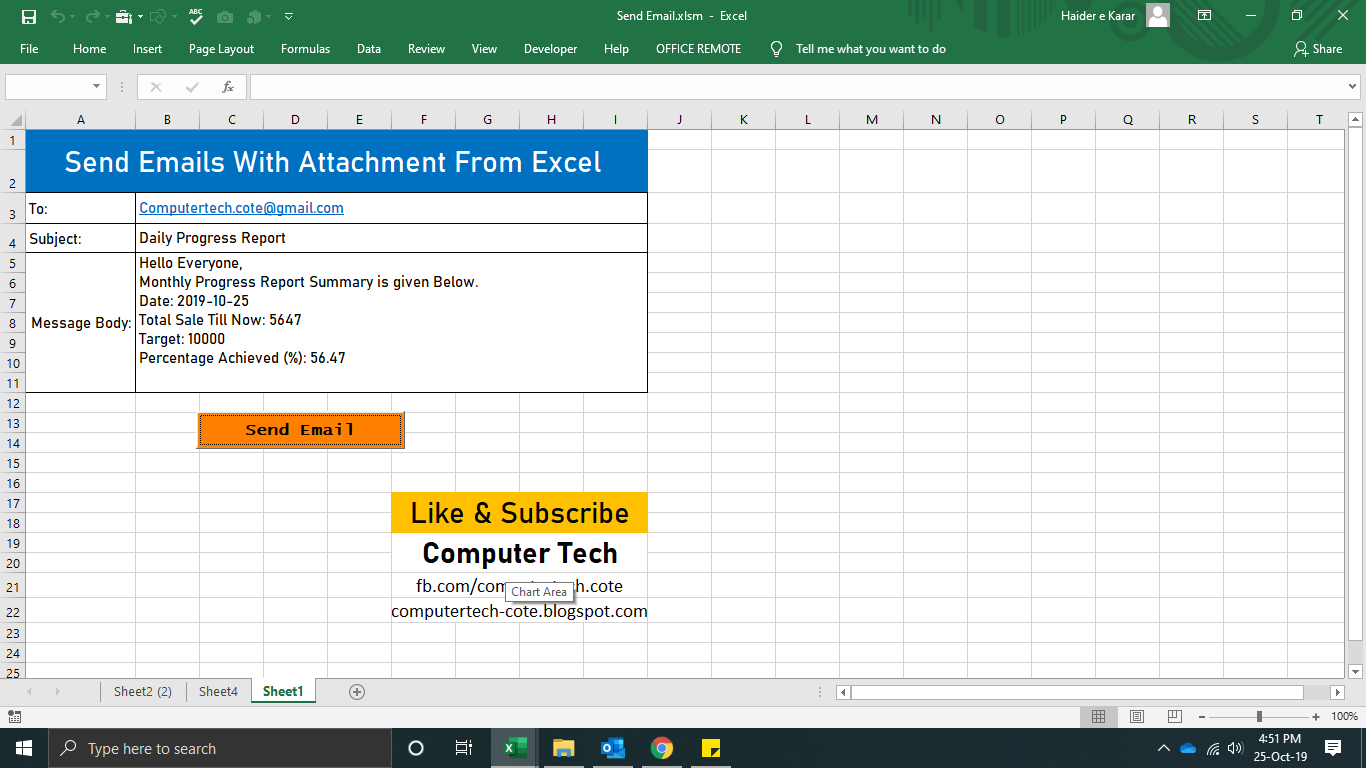
Task: Open the Computertech.cote@gmail.com email link
Action: (243, 208)
